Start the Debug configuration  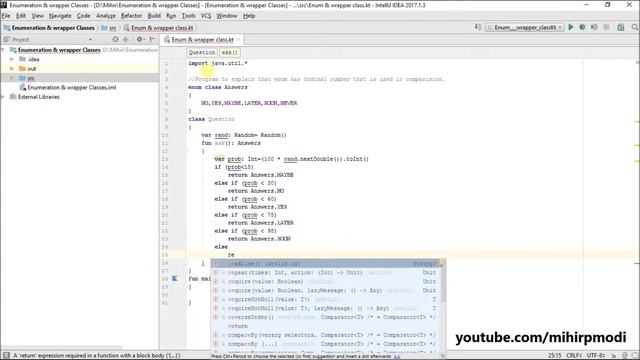[582, 27]
